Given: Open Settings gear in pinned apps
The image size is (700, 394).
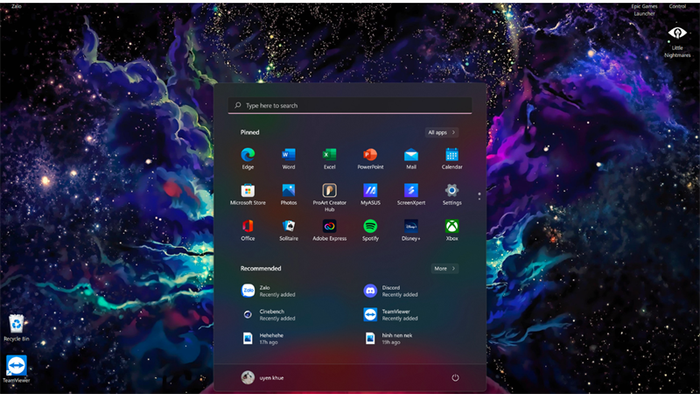Looking at the screenshot, I should (452, 194).
